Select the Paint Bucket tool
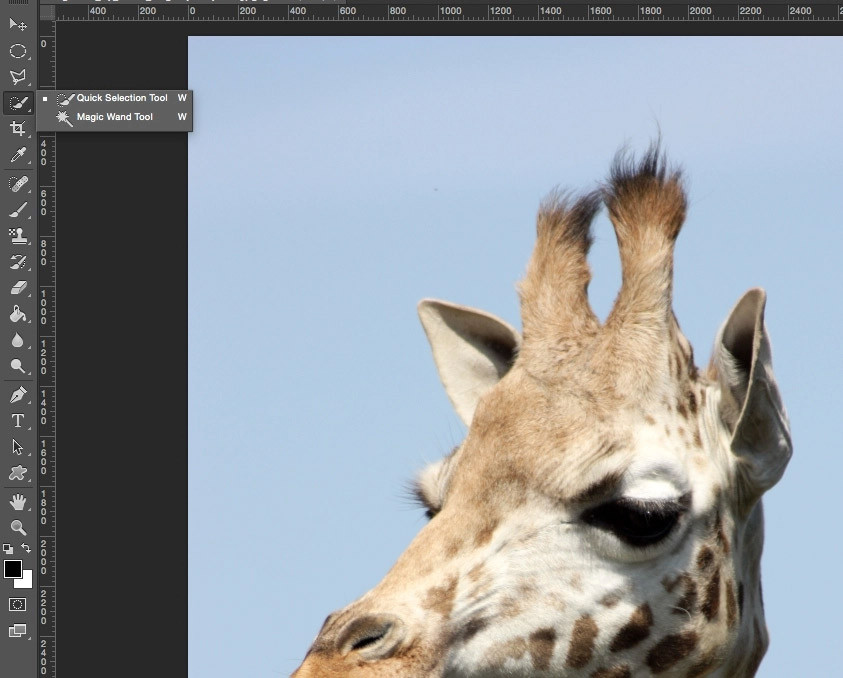This screenshot has height=678, width=843. click(x=17, y=314)
